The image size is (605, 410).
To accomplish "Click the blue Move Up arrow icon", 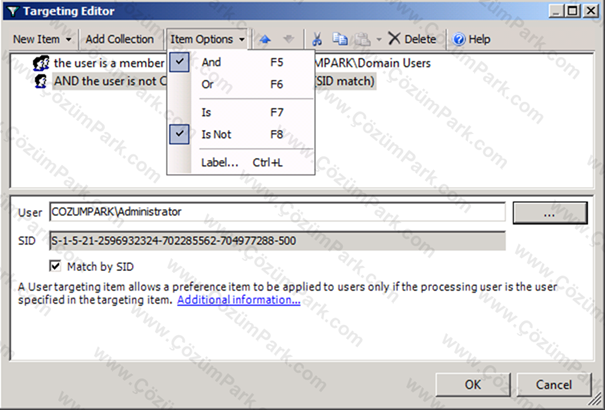I will click(x=265, y=39).
